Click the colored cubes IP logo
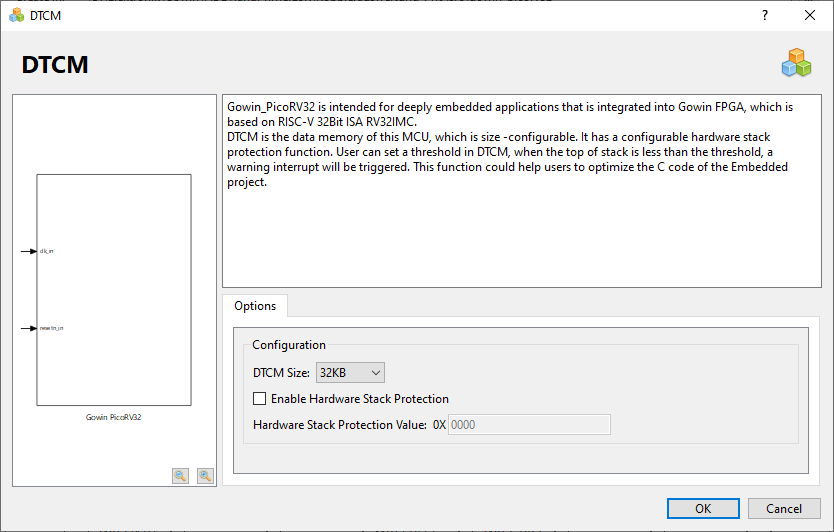834x532 pixels. [x=796, y=63]
